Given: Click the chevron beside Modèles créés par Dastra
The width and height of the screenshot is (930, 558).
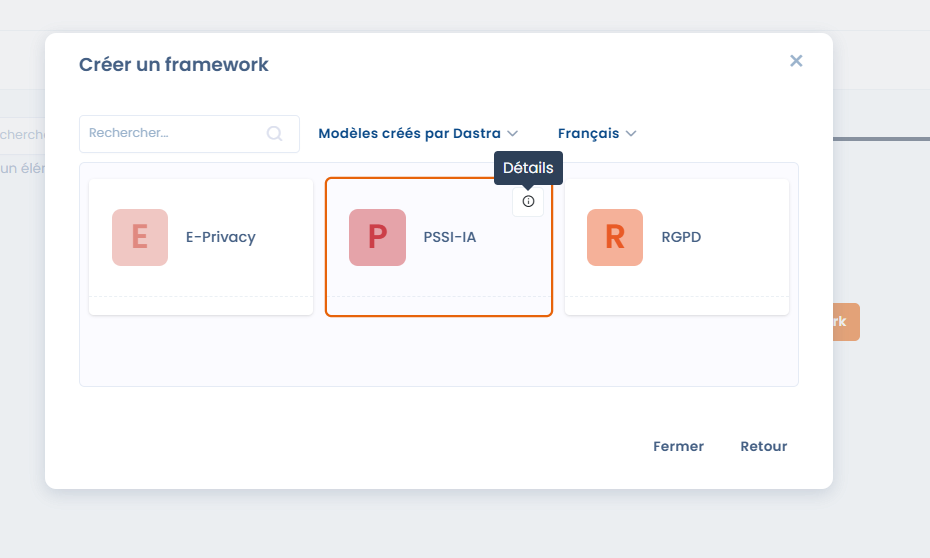Looking at the screenshot, I should (512, 133).
